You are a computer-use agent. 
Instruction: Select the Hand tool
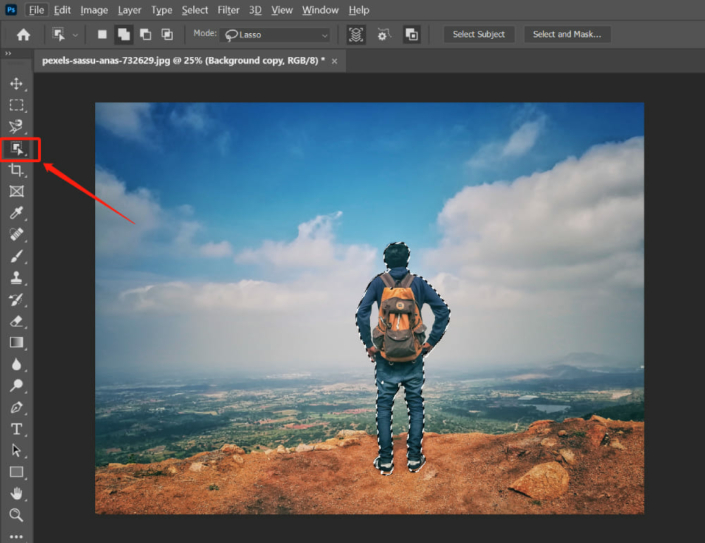(x=16, y=493)
